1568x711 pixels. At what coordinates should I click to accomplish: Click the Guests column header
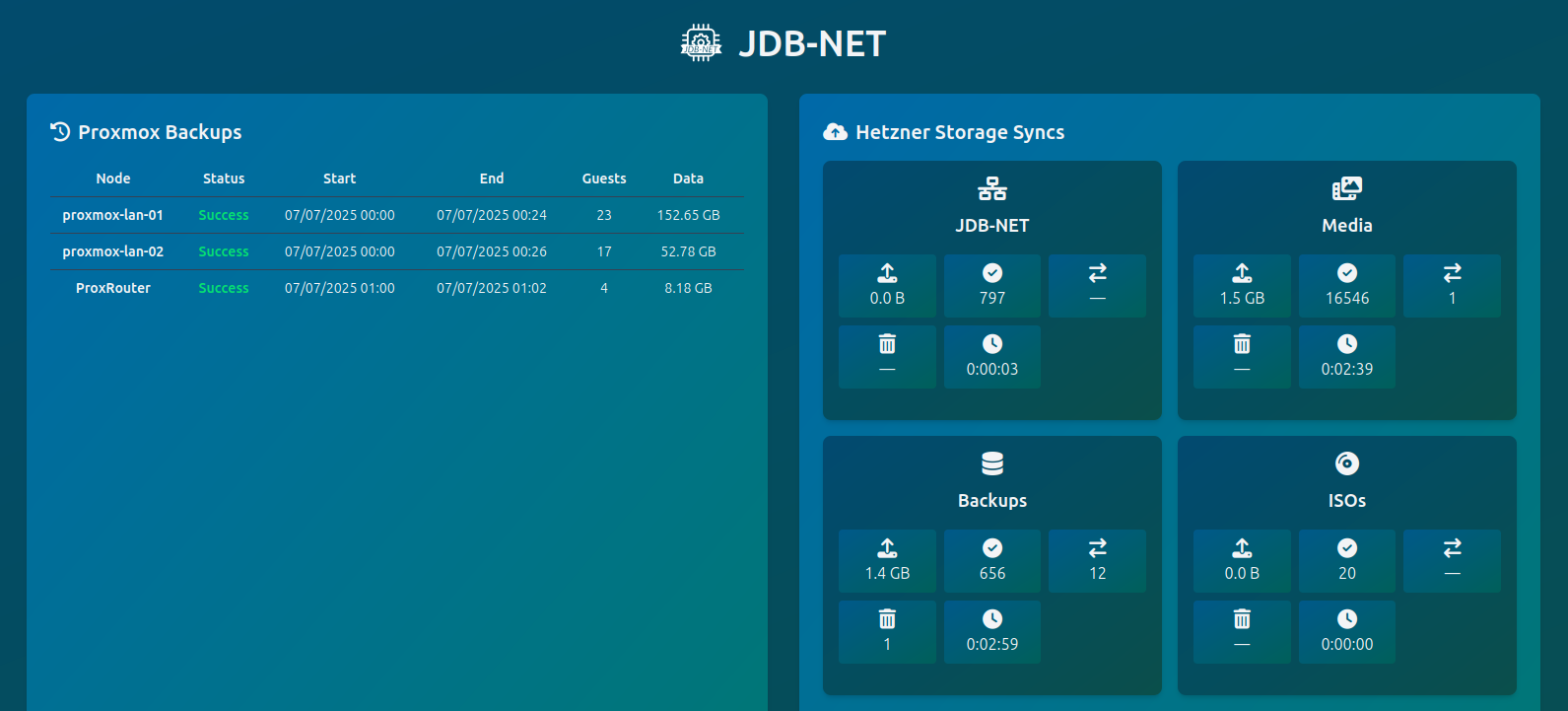tap(604, 178)
